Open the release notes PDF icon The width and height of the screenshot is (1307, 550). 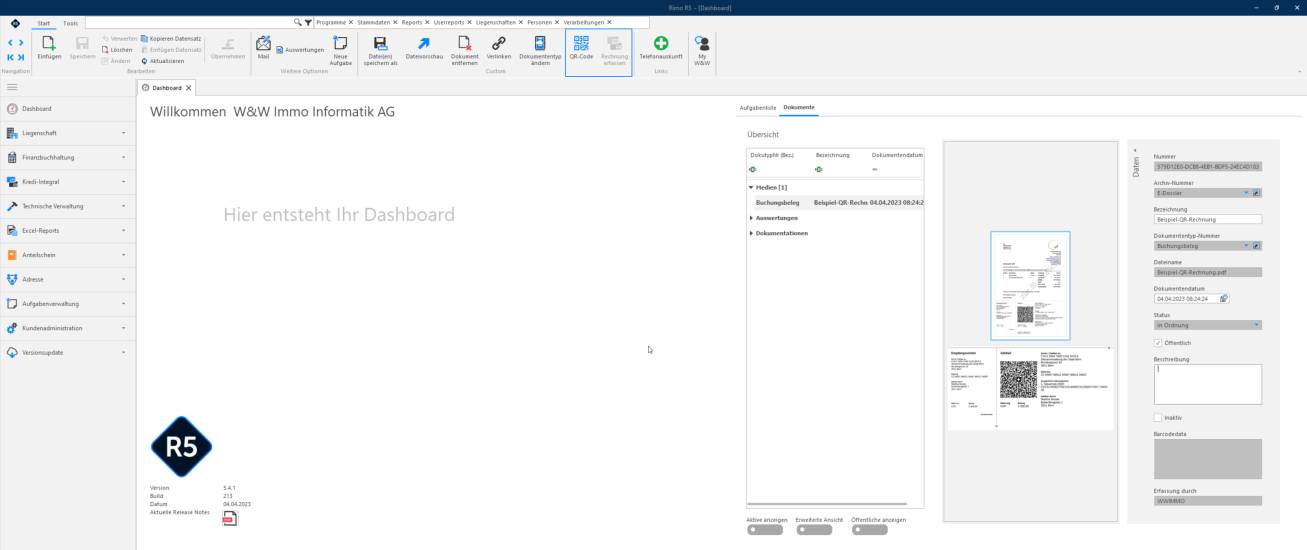tap(229, 518)
